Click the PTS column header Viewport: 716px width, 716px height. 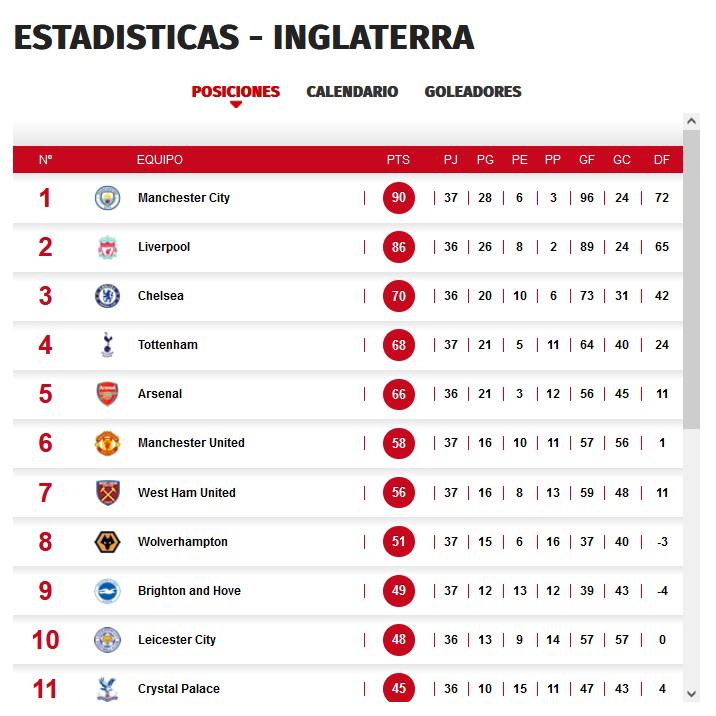(398, 160)
